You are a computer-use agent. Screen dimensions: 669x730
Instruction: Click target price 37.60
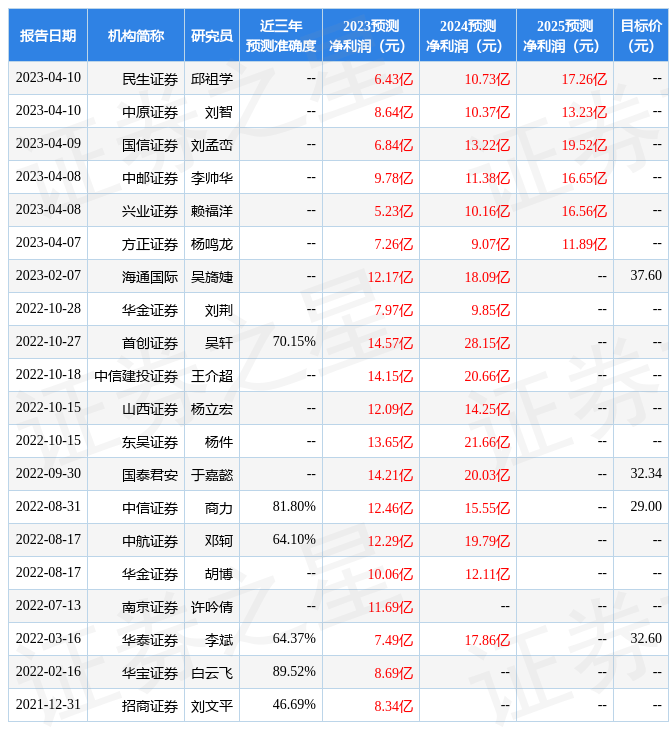coord(646,275)
